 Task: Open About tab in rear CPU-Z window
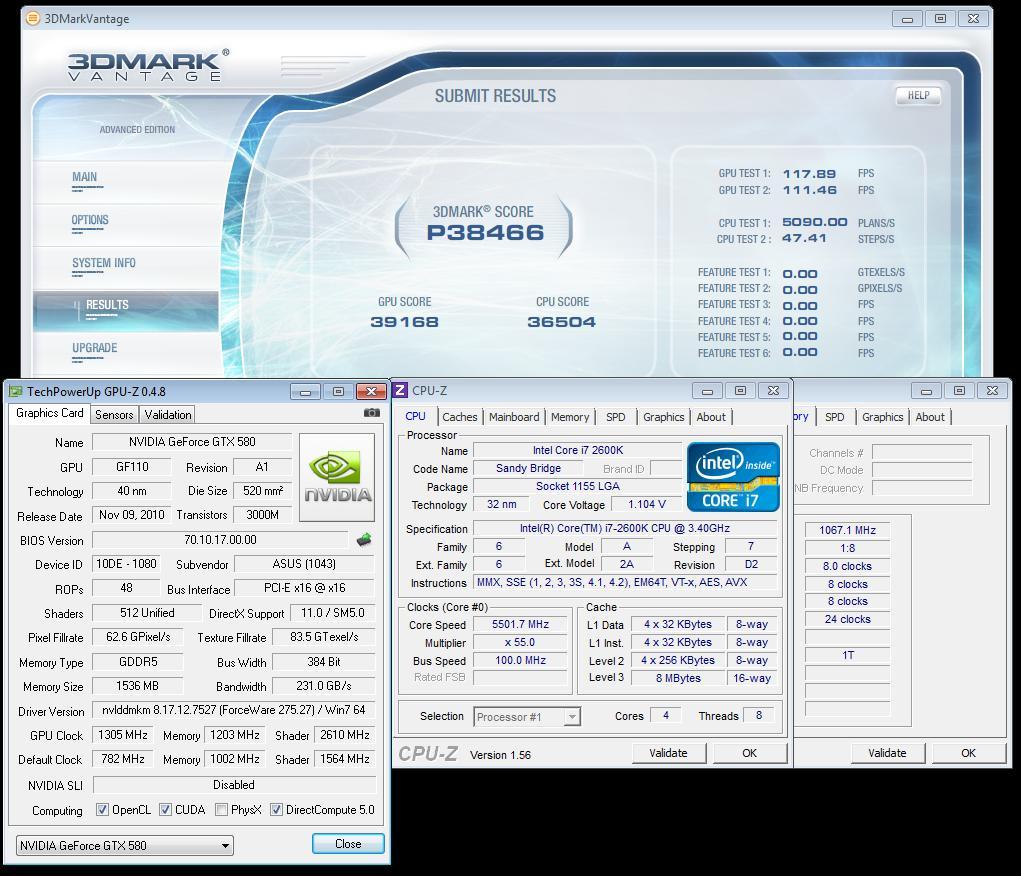[929, 417]
